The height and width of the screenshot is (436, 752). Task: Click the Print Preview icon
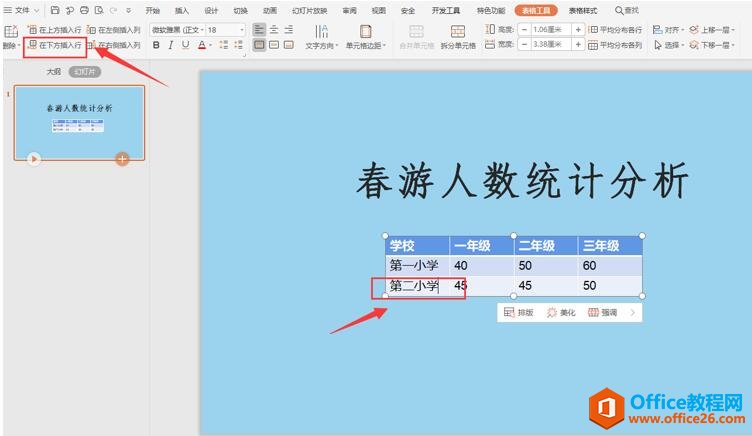[x=99, y=10]
